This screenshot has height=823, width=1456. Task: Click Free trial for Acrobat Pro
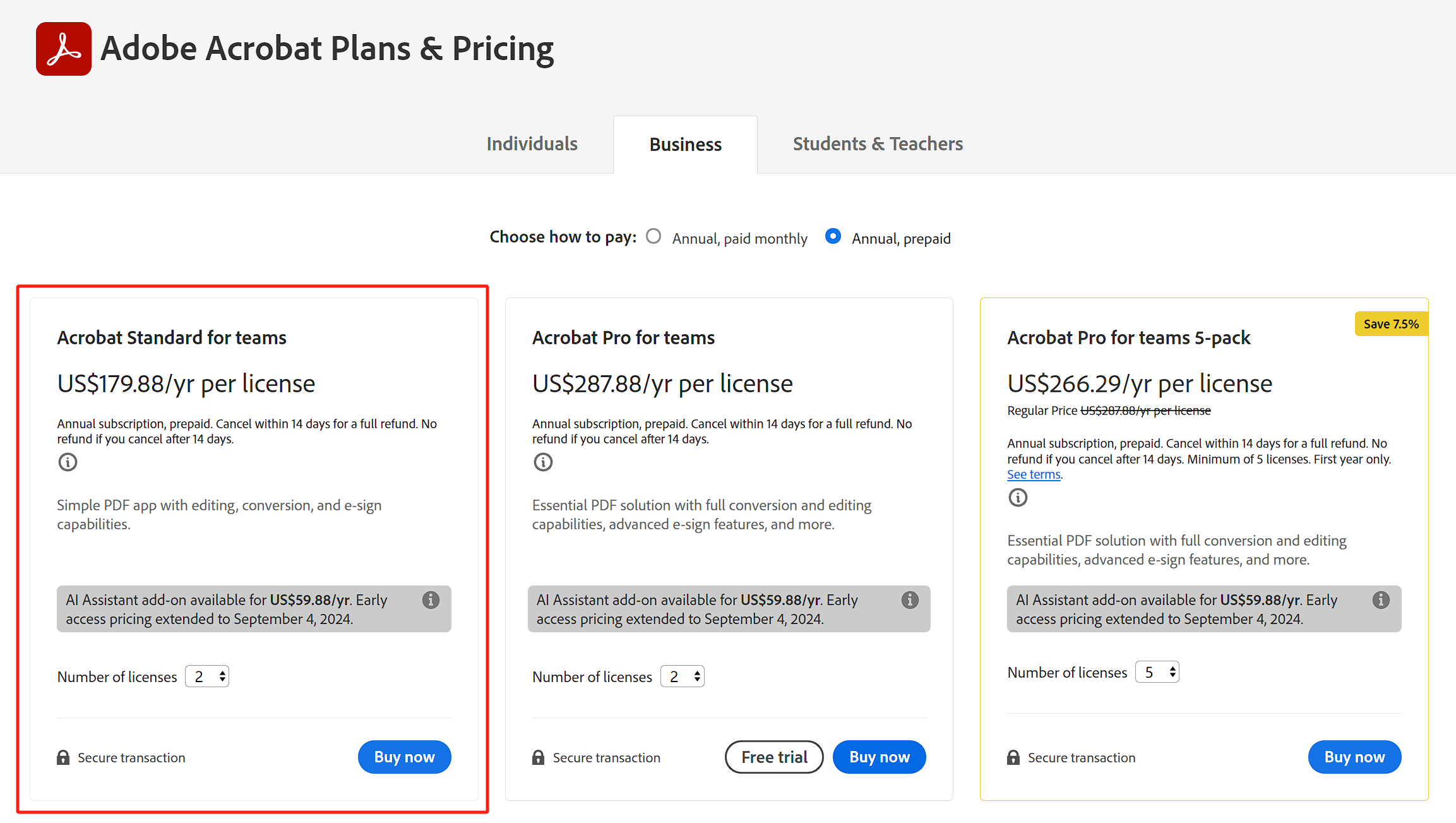(x=774, y=757)
